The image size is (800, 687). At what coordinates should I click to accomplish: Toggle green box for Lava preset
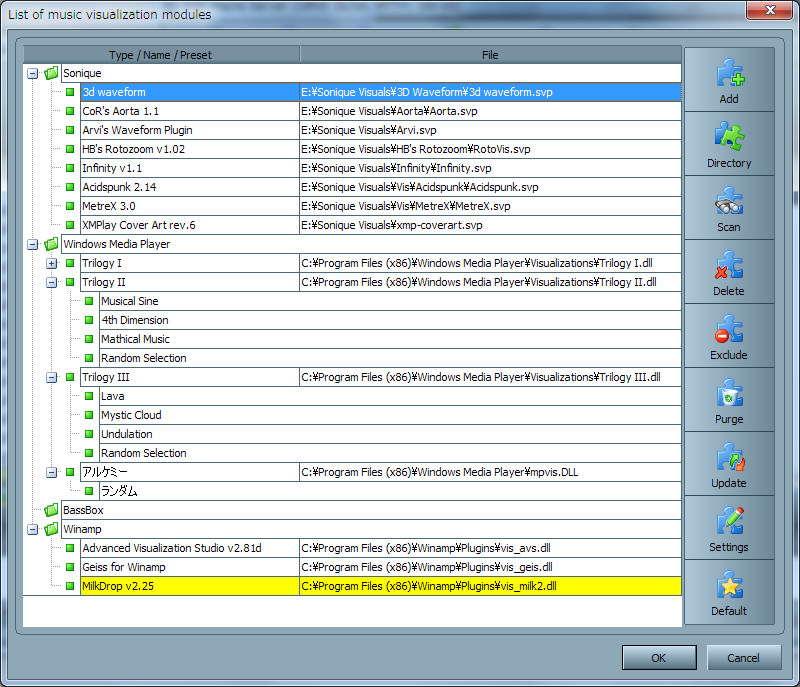pyautogui.click(x=89, y=396)
